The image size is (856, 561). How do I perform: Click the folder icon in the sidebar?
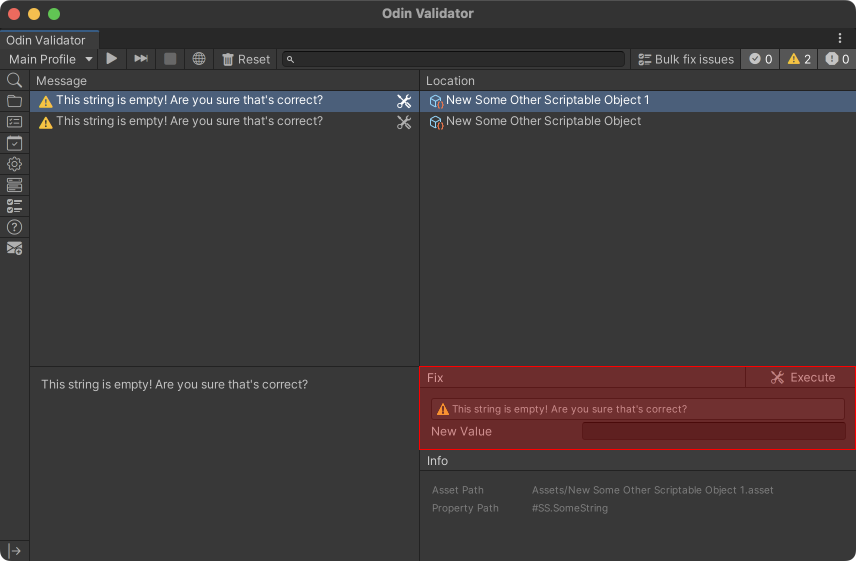(x=14, y=101)
